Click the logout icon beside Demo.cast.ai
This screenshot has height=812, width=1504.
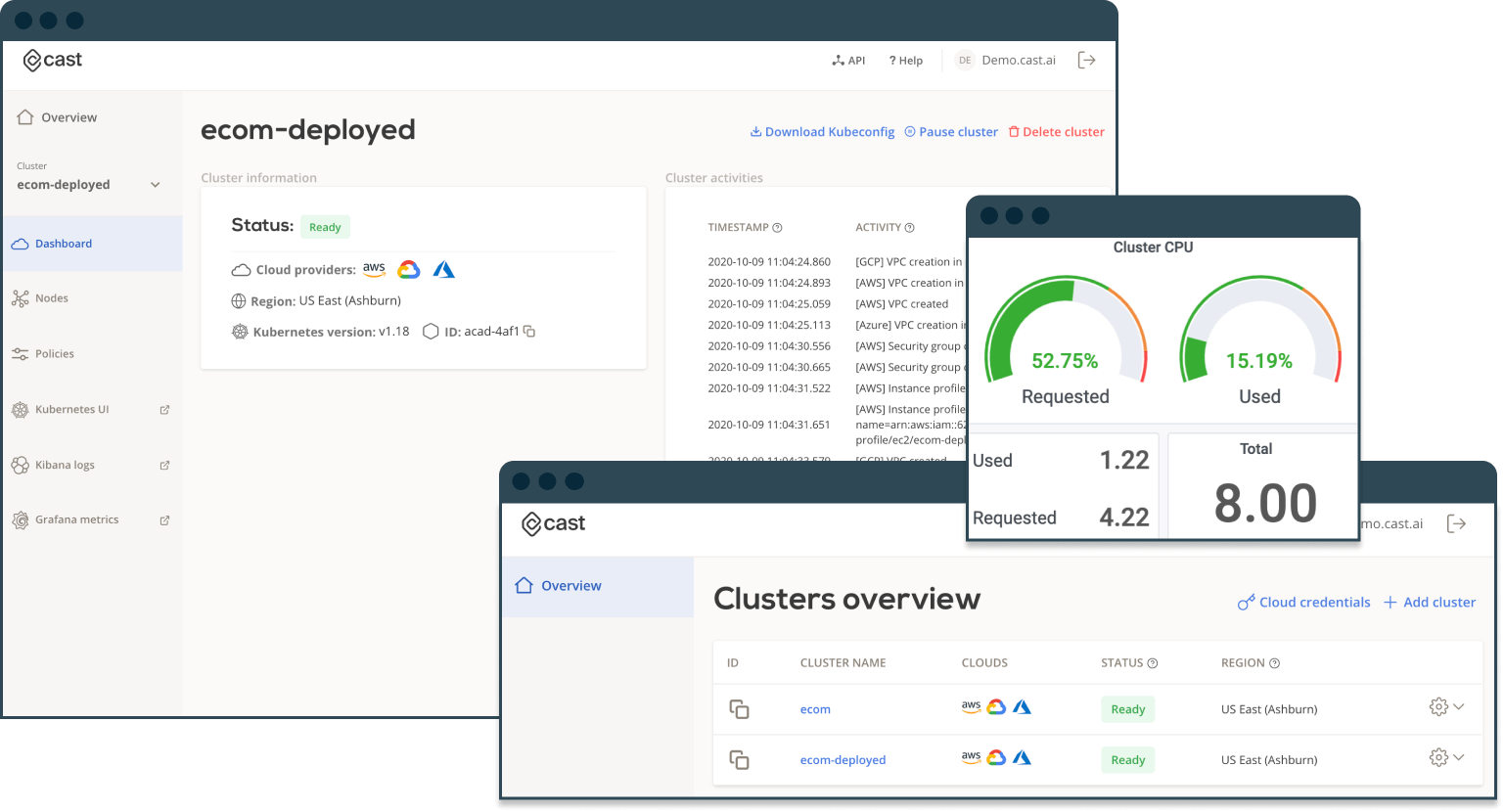1086,61
